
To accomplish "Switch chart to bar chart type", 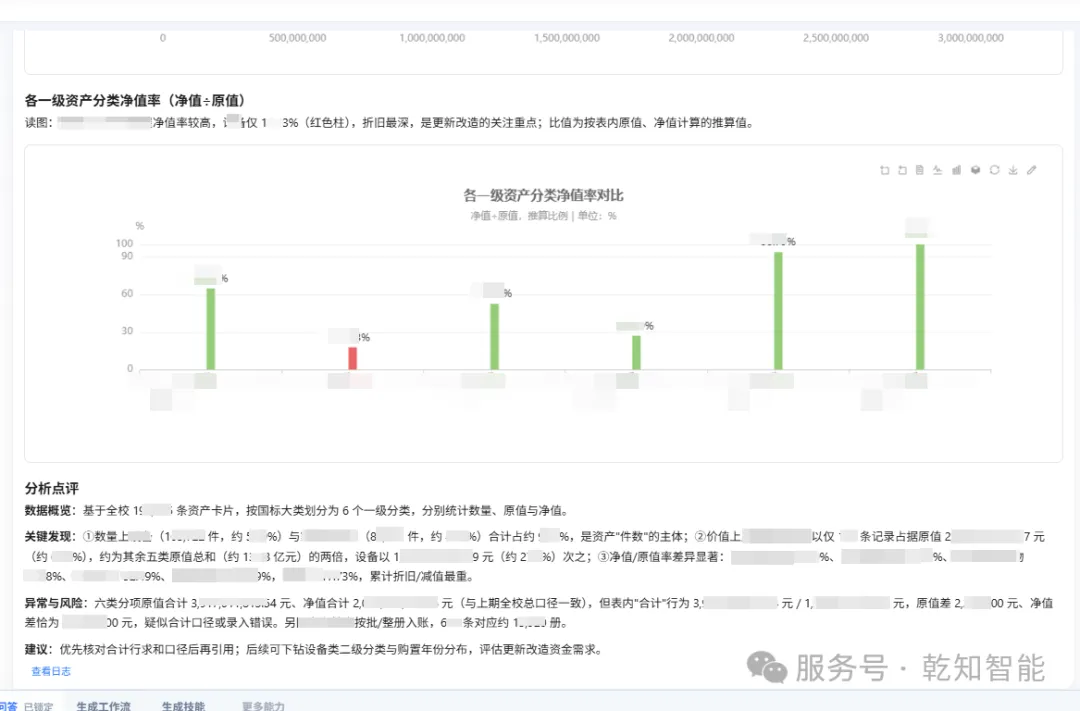I will tap(956, 170).
